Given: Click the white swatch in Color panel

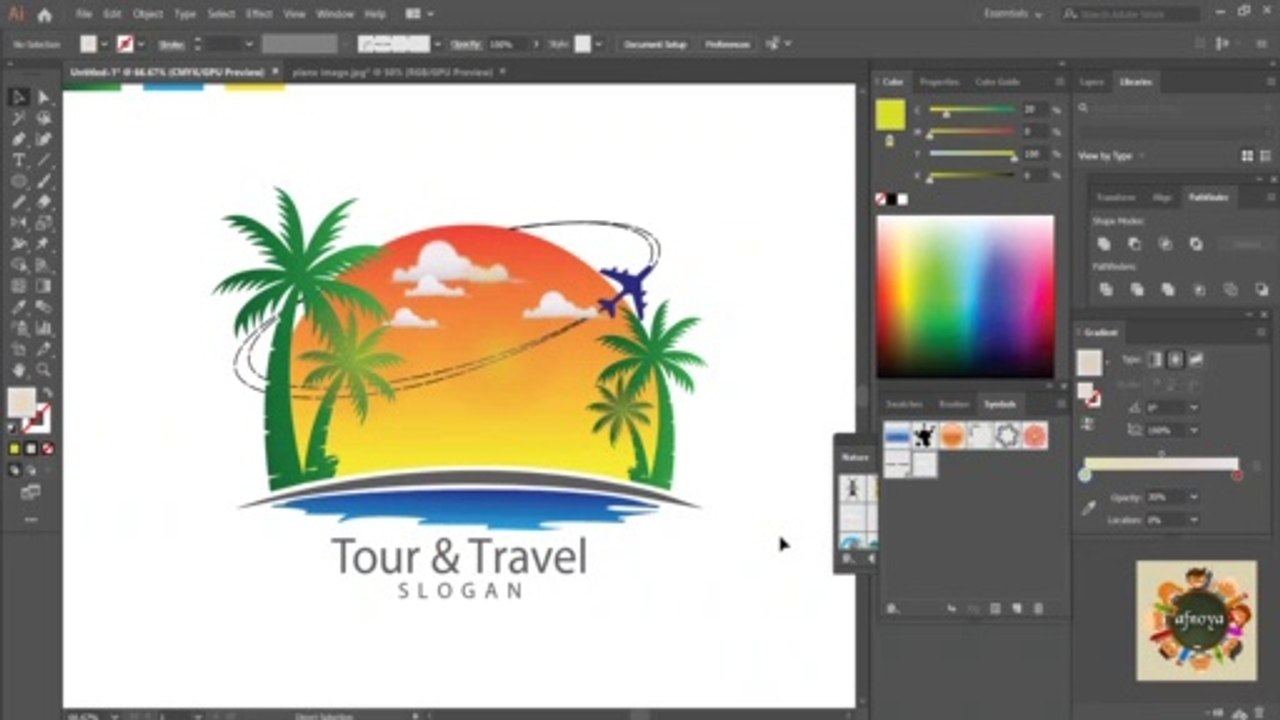Looking at the screenshot, I should (x=903, y=199).
